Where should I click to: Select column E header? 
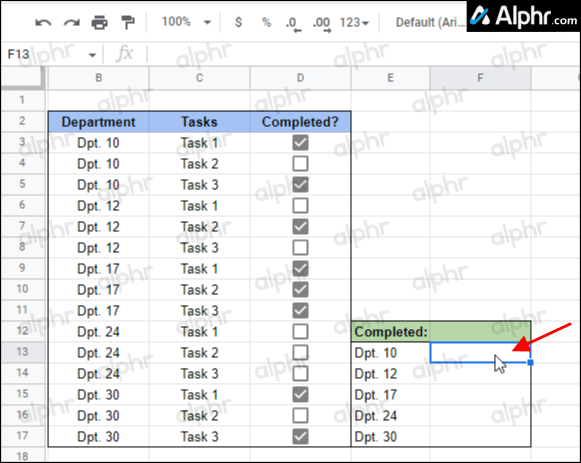coord(391,78)
